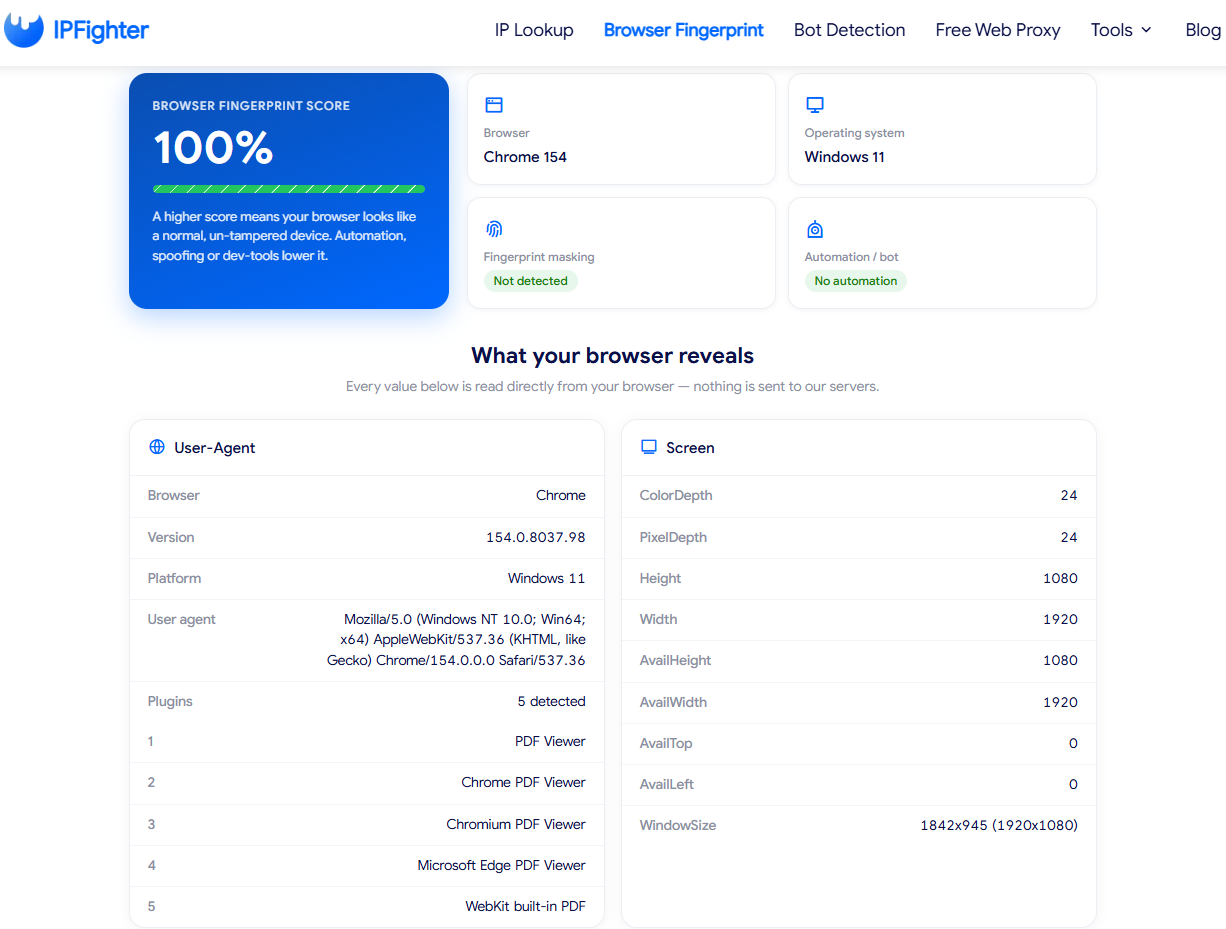The image size is (1226, 929).
Task: Click the Width value 1920
Action: click(x=1060, y=619)
